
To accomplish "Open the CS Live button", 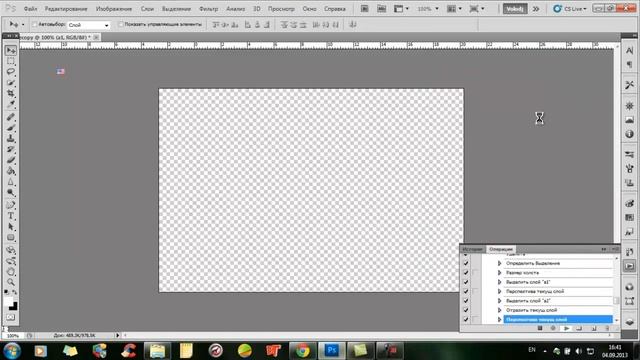I will tap(570, 9).
